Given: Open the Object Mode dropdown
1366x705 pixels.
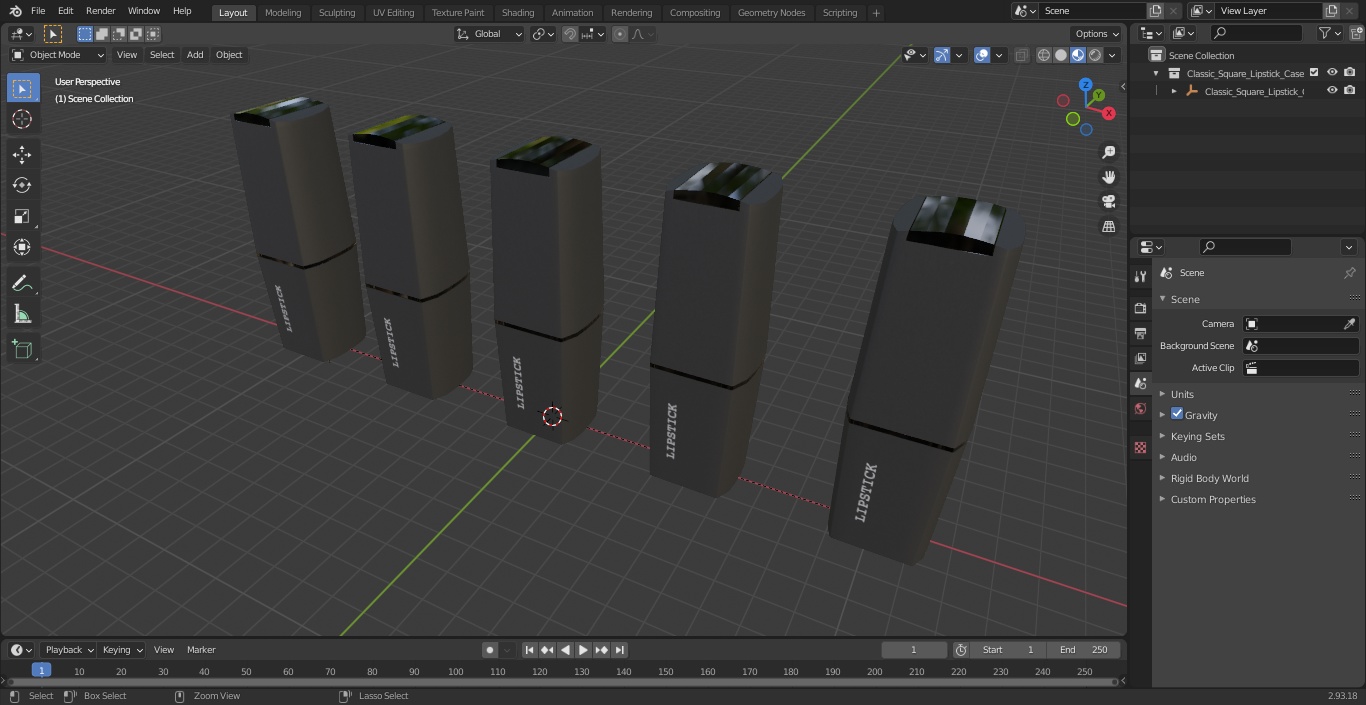Looking at the screenshot, I should click(x=58, y=55).
